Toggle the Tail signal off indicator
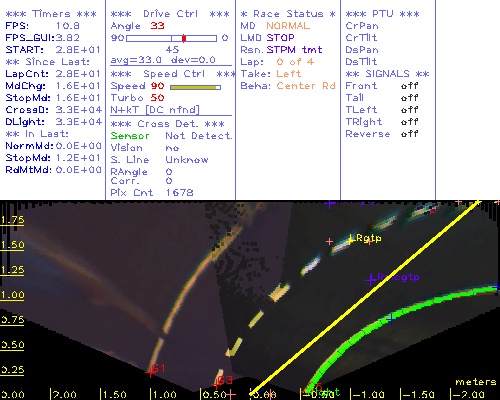Image resolution: width=500 pixels, height=400 pixels. click(409, 98)
